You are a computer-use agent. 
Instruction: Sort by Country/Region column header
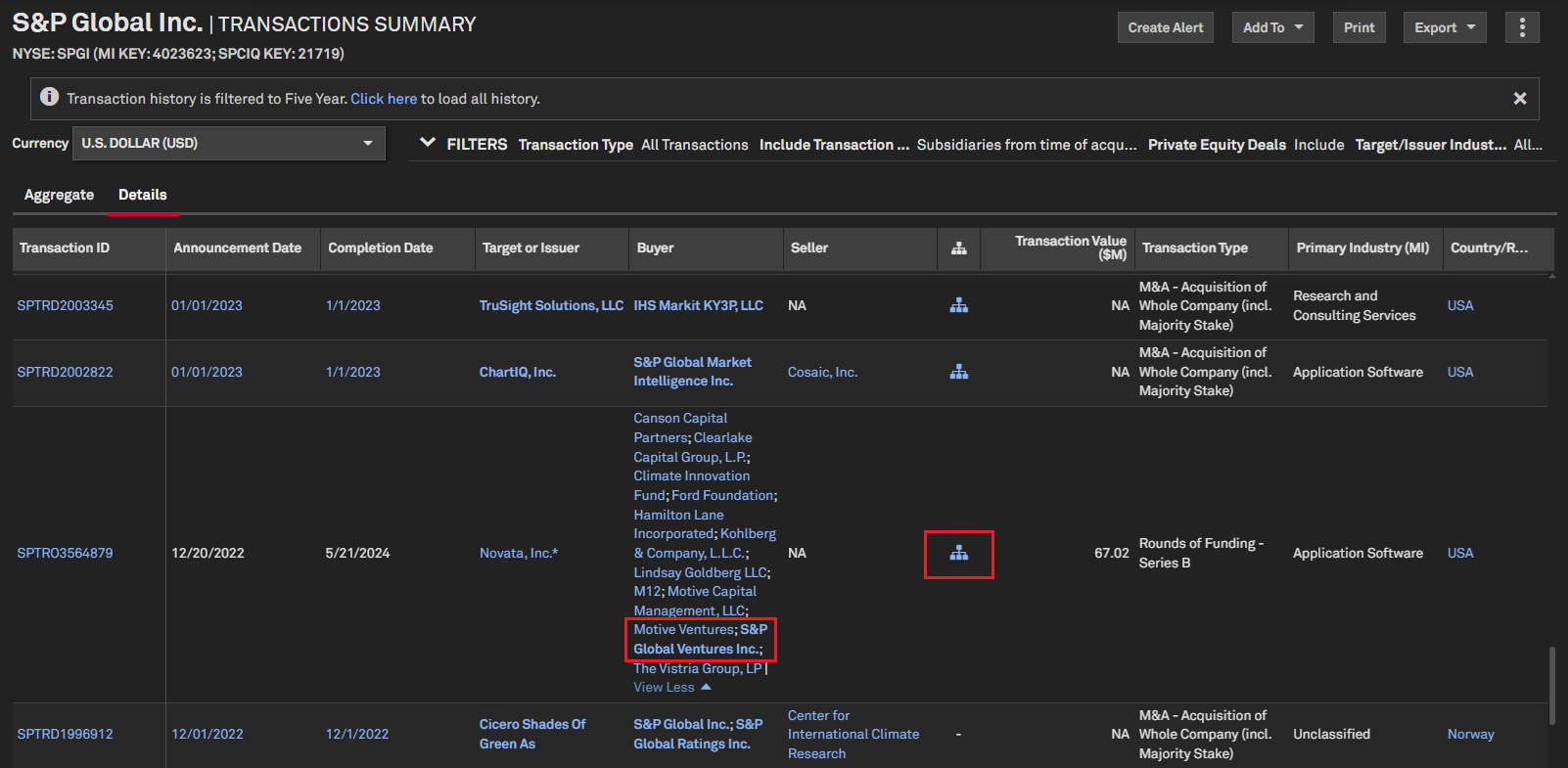[x=1489, y=248]
